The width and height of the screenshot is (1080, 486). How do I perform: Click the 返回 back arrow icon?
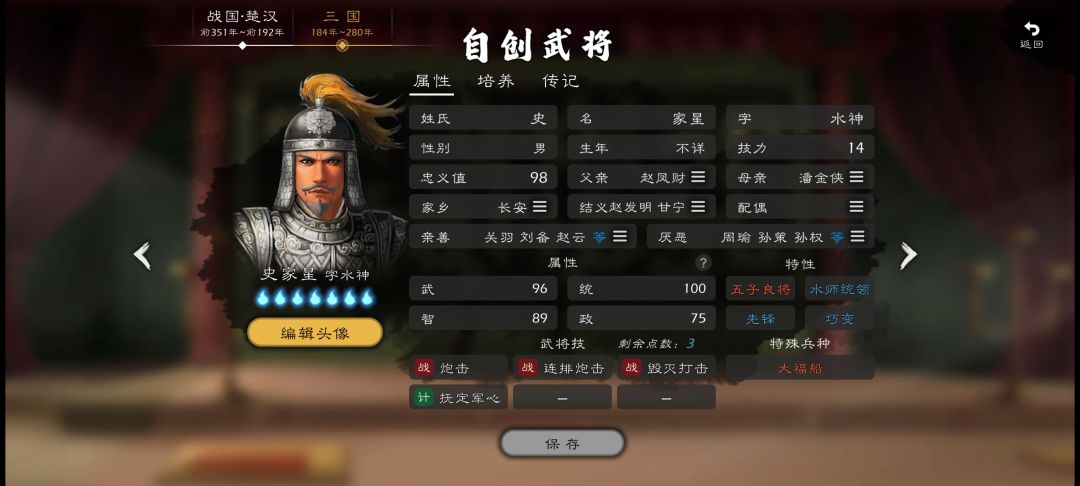click(x=1031, y=29)
